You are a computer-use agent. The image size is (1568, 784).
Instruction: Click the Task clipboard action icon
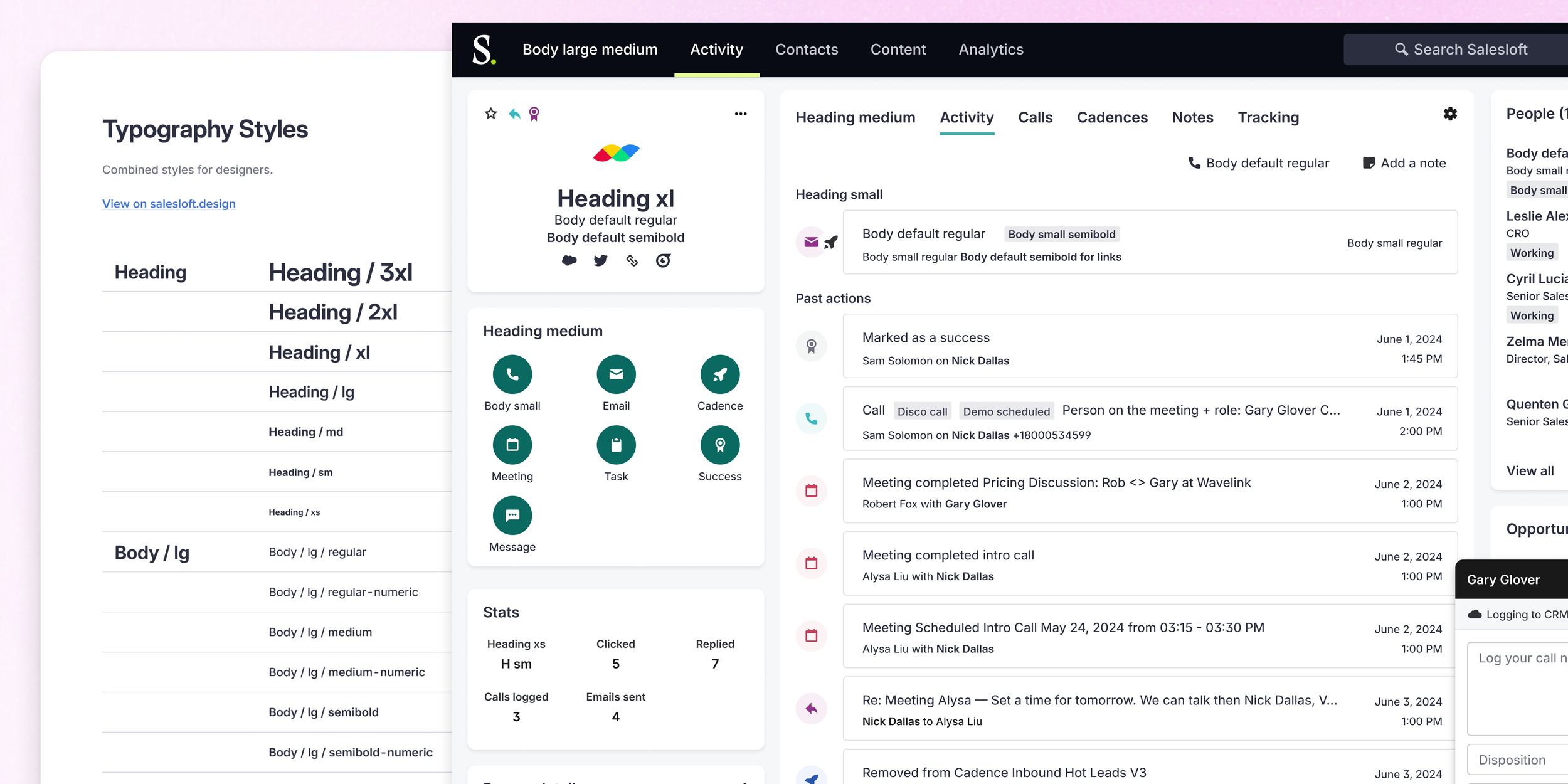click(x=615, y=445)
